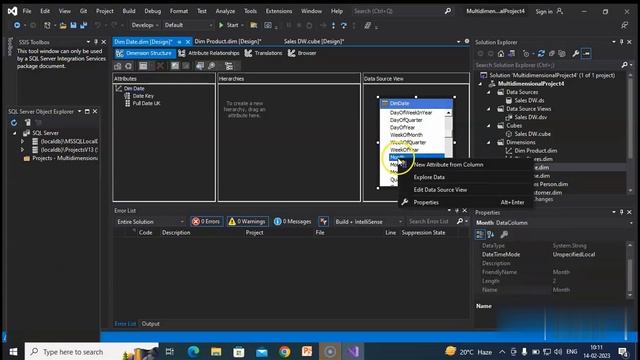The width and height of the screenshot is (640, 360).
Task: Toggle the 0 Messages filter
Action: (x=293, y=221)
